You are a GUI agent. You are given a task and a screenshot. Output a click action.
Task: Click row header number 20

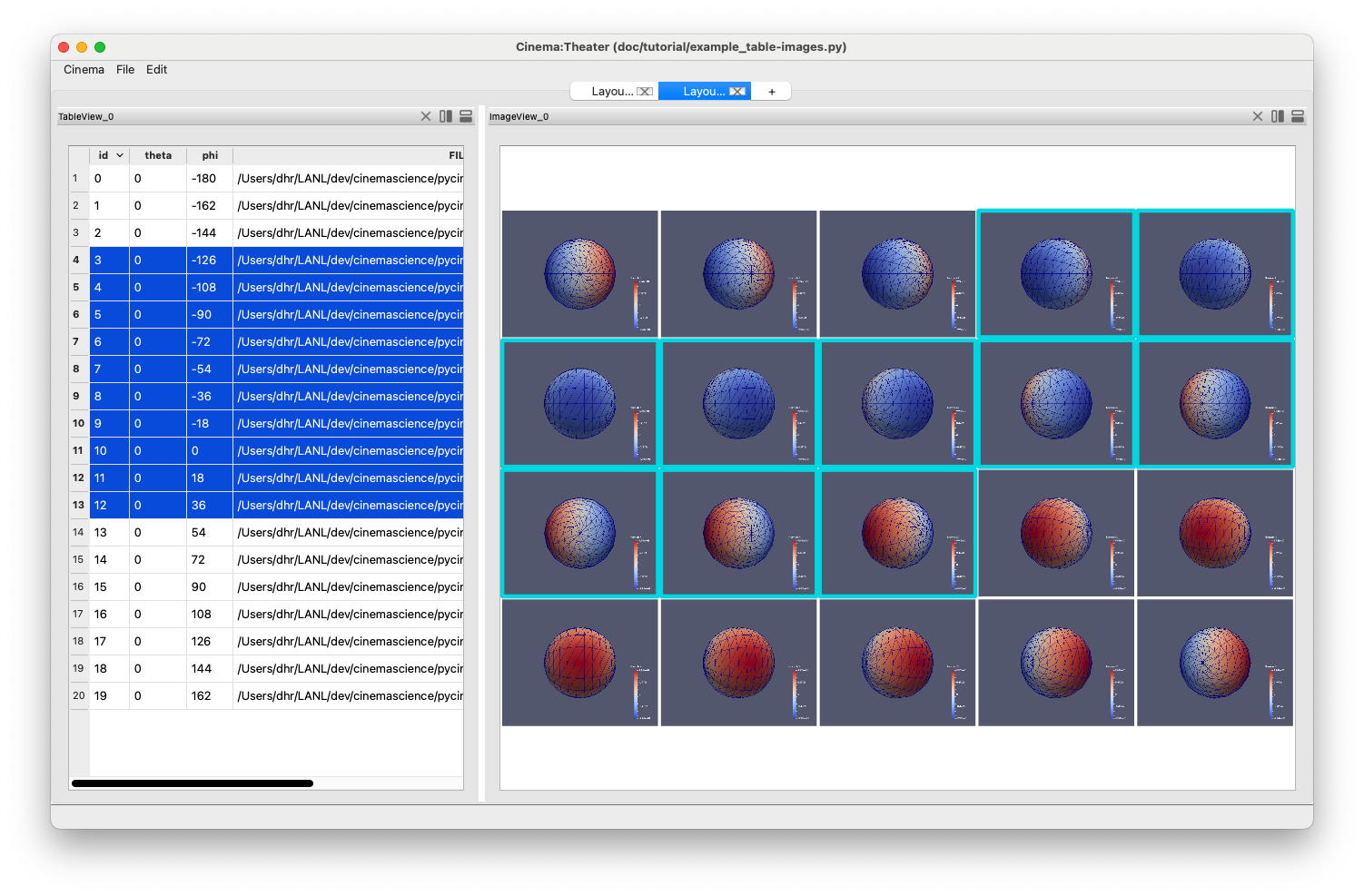point(79,696)
